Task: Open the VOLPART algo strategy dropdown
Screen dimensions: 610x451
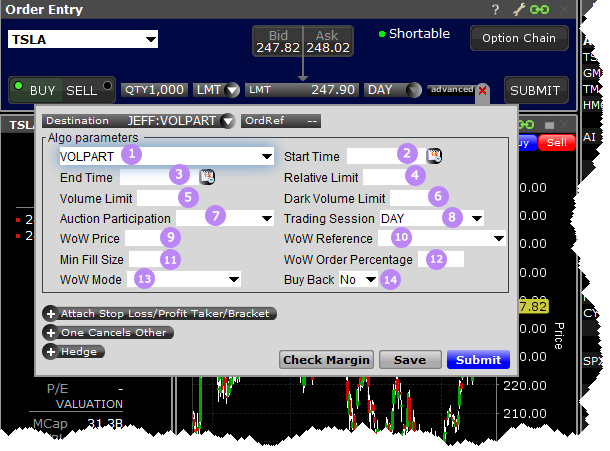Action: click(266, 157)
